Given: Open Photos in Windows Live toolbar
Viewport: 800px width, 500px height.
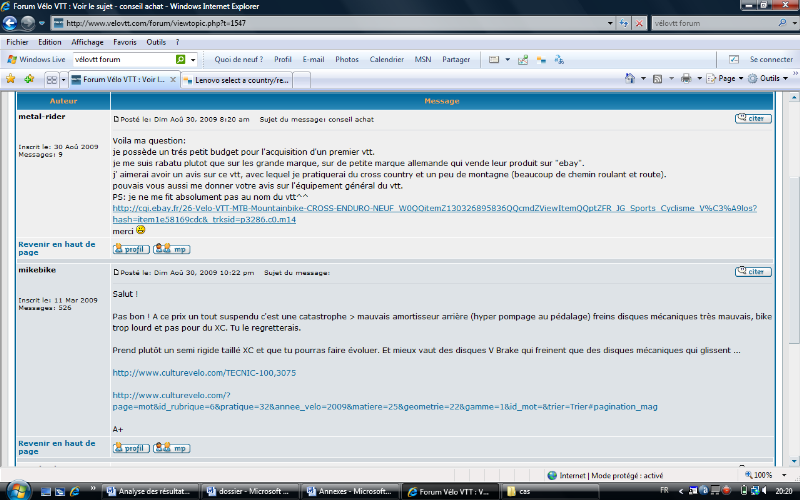Looking at the screenshot, I should 347,60.
